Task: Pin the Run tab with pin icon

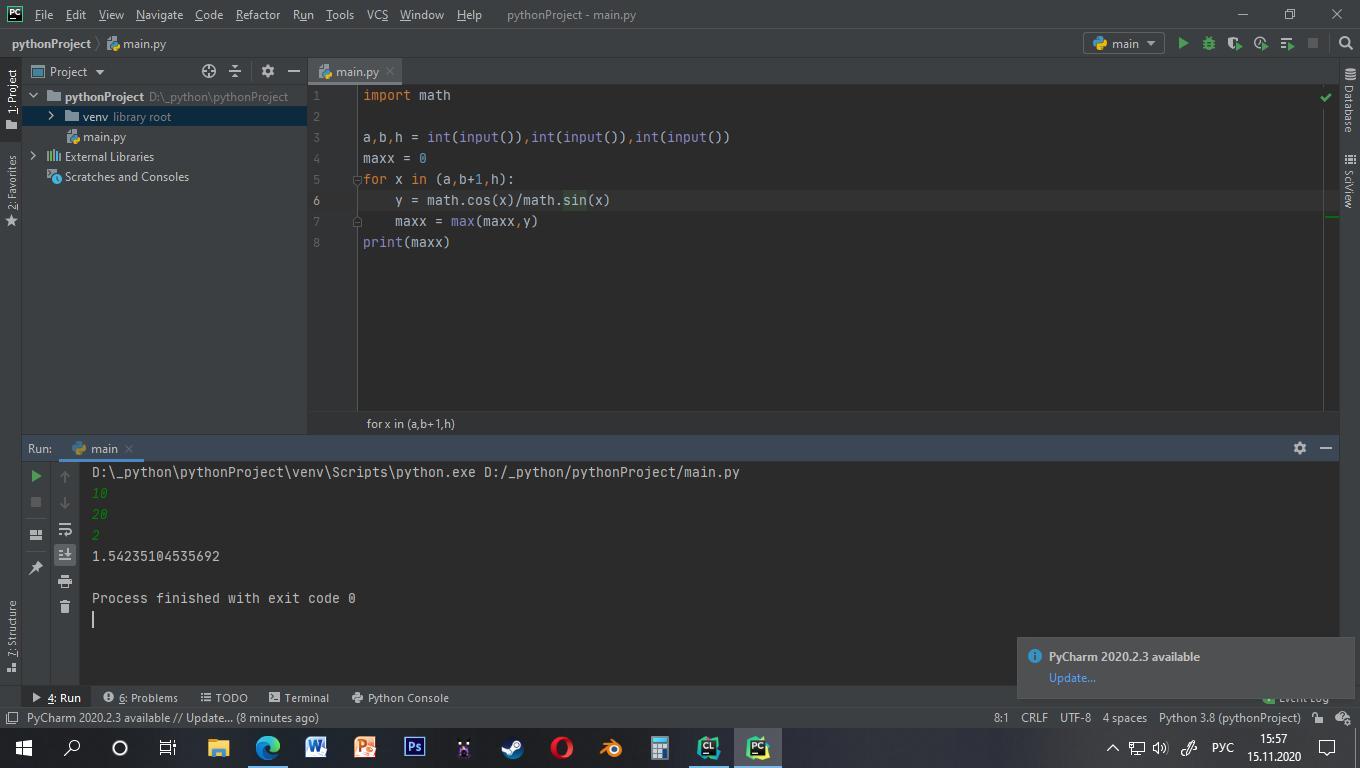Action: coord(36,567)
